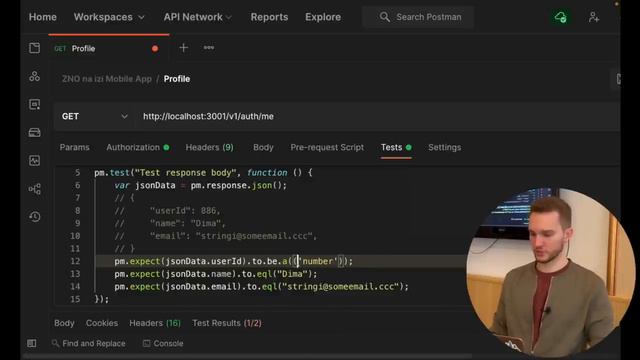Click line 6 var jsonData statement
Viewport: 640px width, 360px height.
click(200, 185)
